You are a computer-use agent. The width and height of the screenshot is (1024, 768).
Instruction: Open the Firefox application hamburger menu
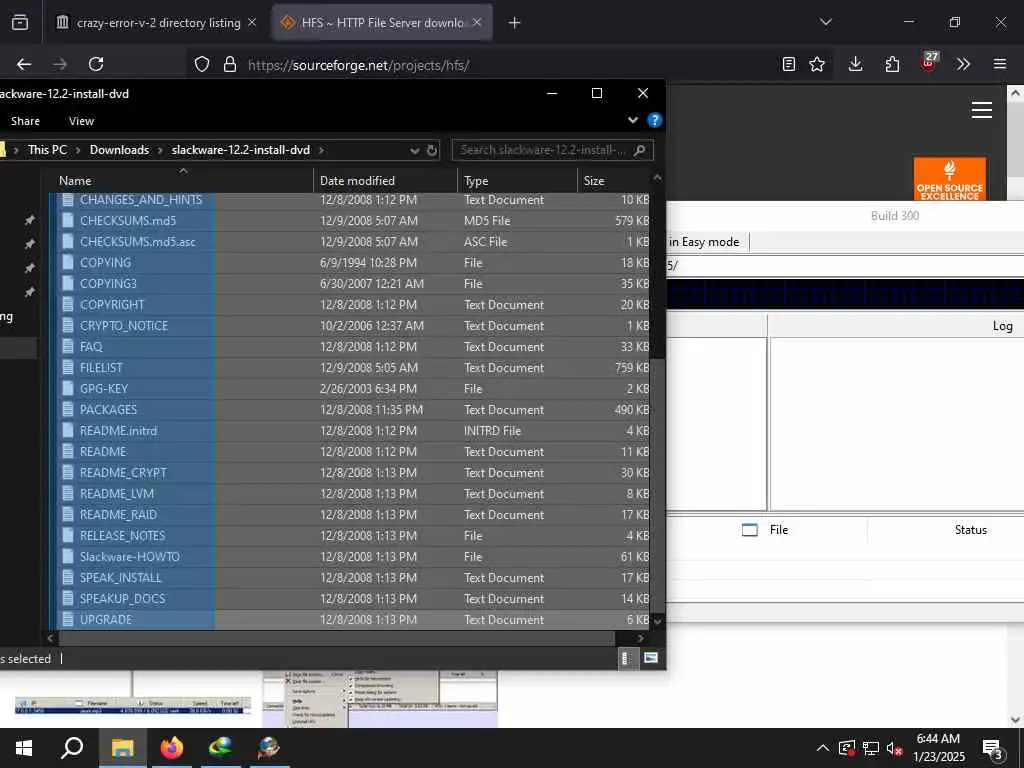1000,64
